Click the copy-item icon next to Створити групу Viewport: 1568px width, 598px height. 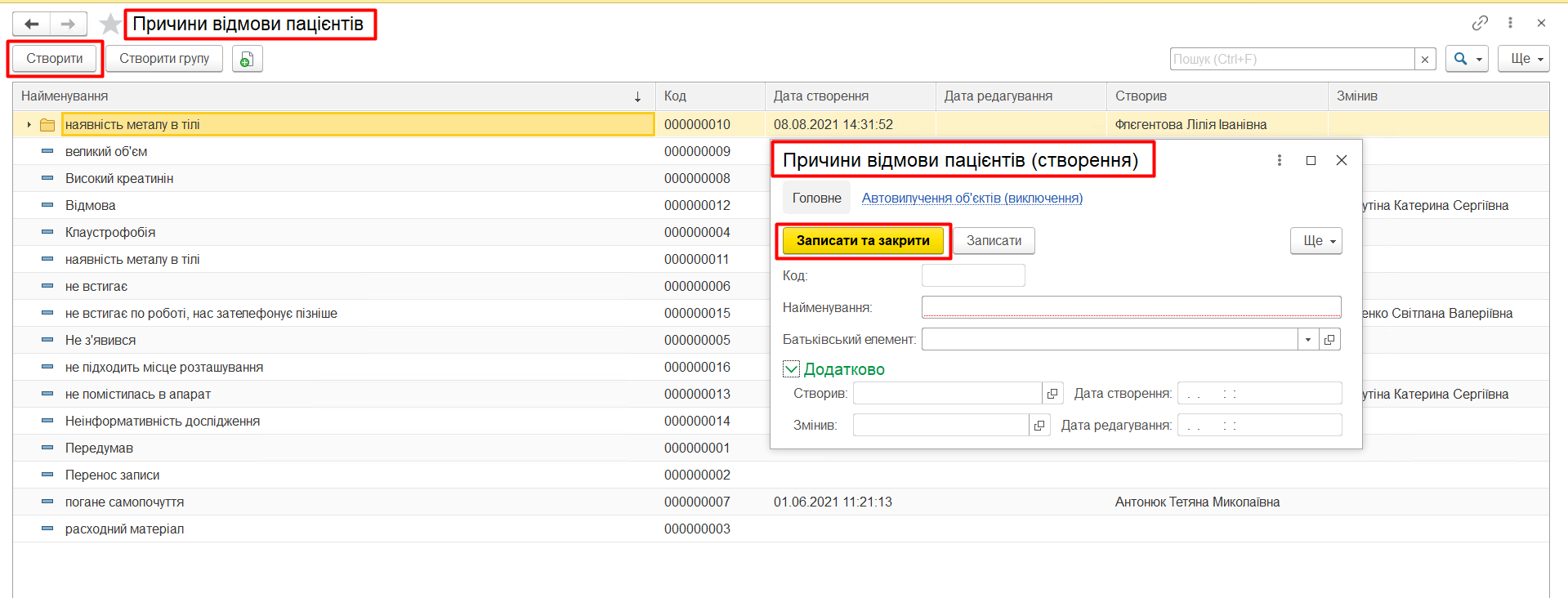(x=247, y=59)
